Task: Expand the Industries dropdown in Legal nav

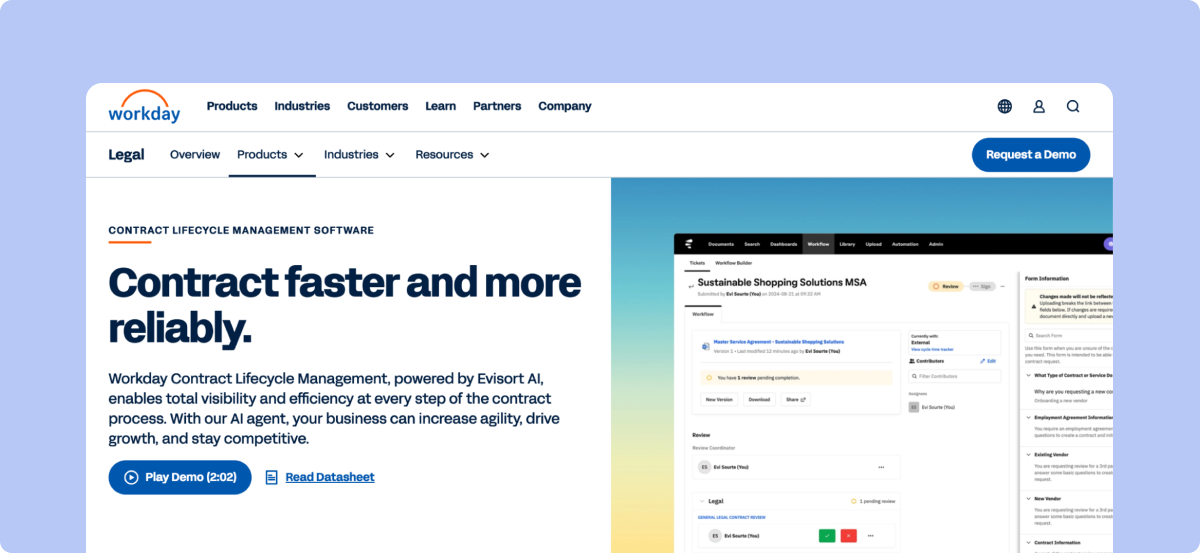Action: tap(359, 155)
